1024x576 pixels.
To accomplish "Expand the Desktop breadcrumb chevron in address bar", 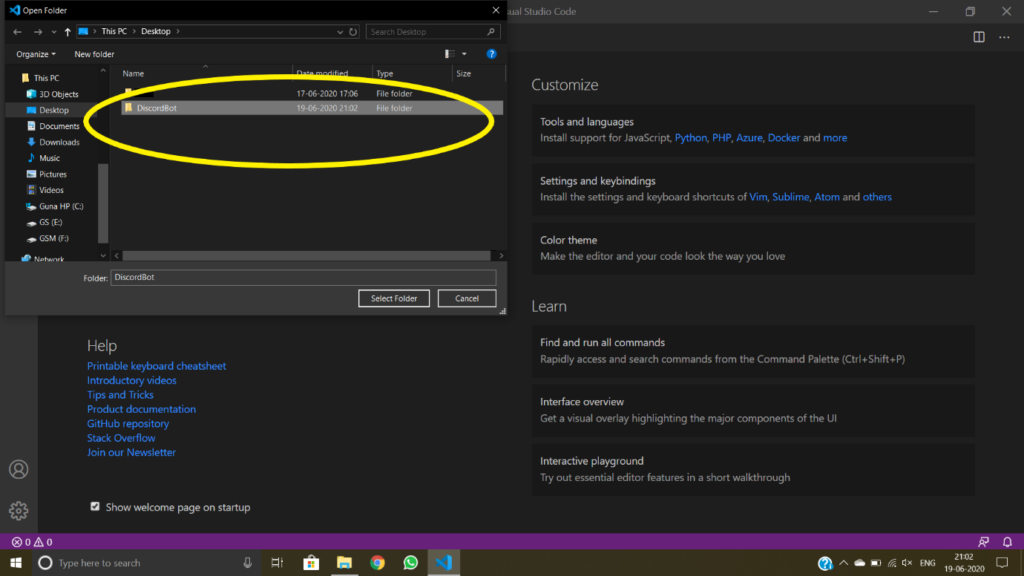I will click(x=178, y=31).
